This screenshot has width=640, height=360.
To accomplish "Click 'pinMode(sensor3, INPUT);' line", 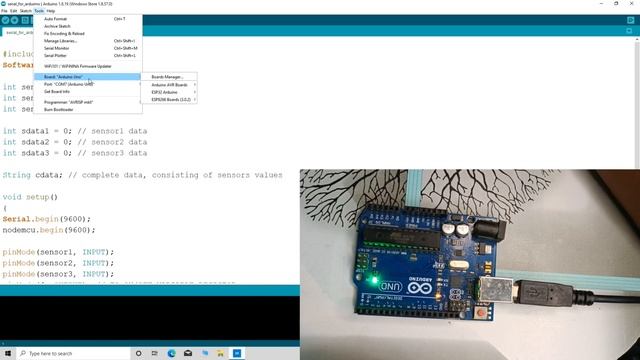I will [58, 274].
